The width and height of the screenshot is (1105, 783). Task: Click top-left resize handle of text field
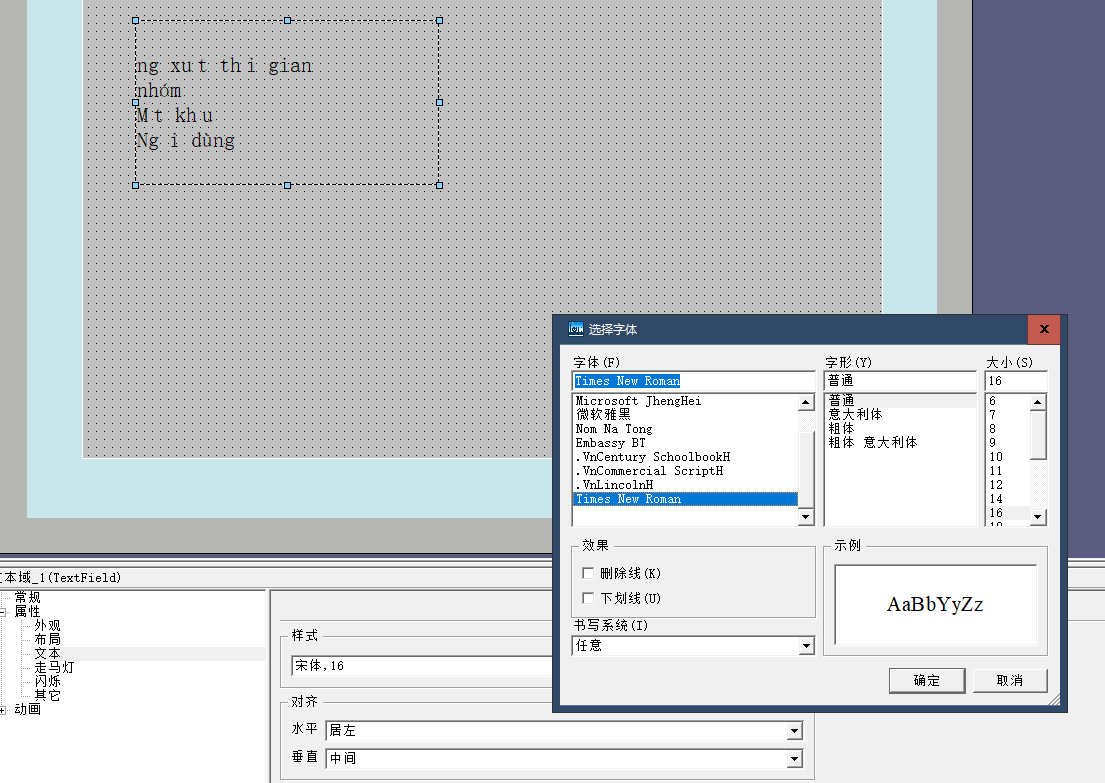tap(136, 20)
